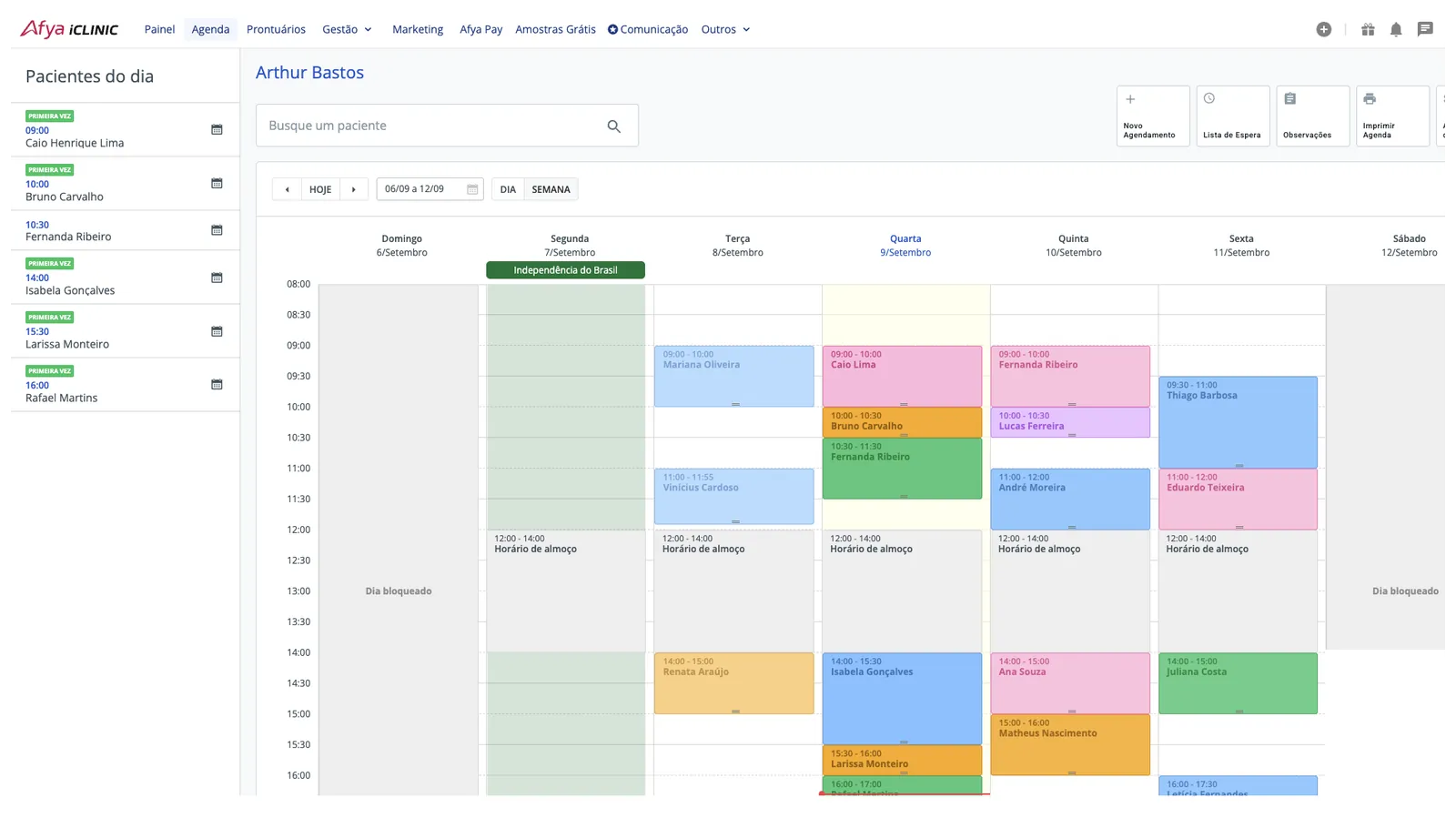
Task: Open Marketing in navigation bar
Action: pyautogui.click(x=418, y=29)
